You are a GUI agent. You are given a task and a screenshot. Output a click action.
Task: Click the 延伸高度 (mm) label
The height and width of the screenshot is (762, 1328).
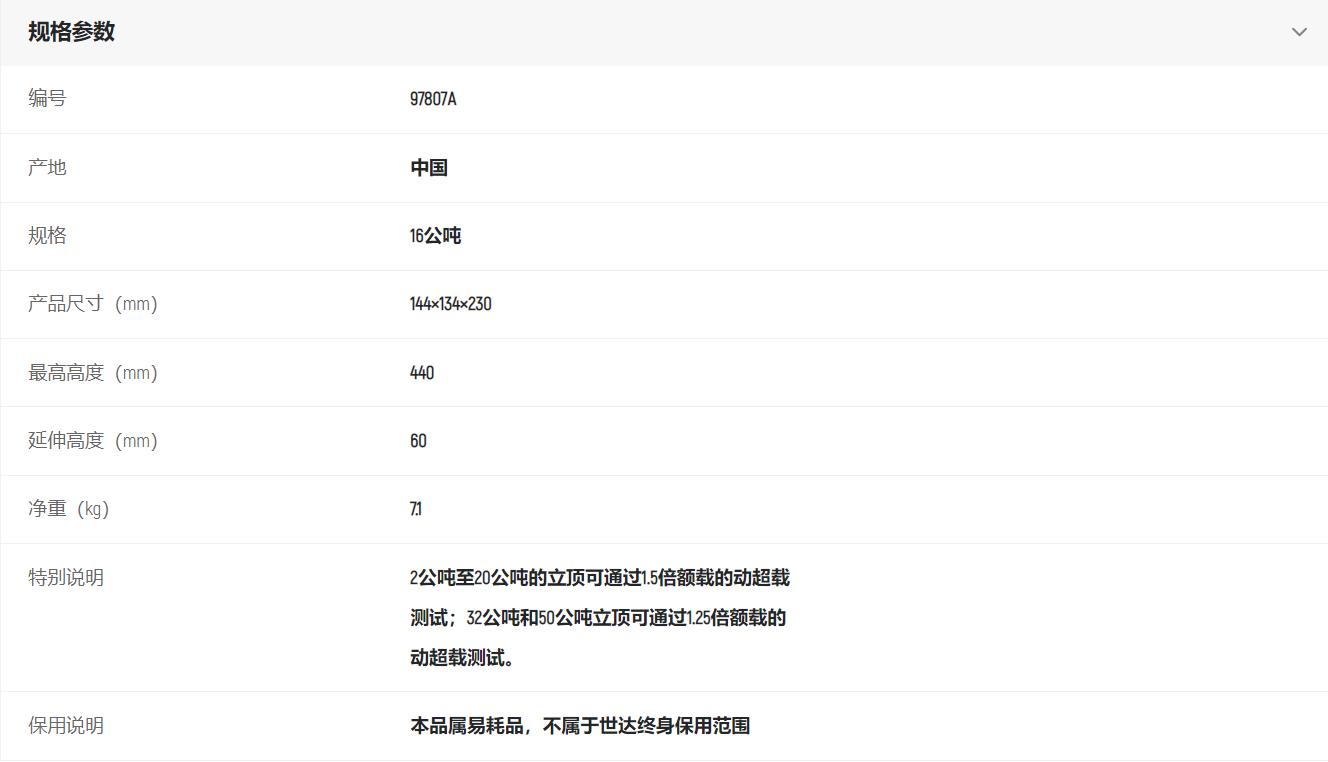93,441
